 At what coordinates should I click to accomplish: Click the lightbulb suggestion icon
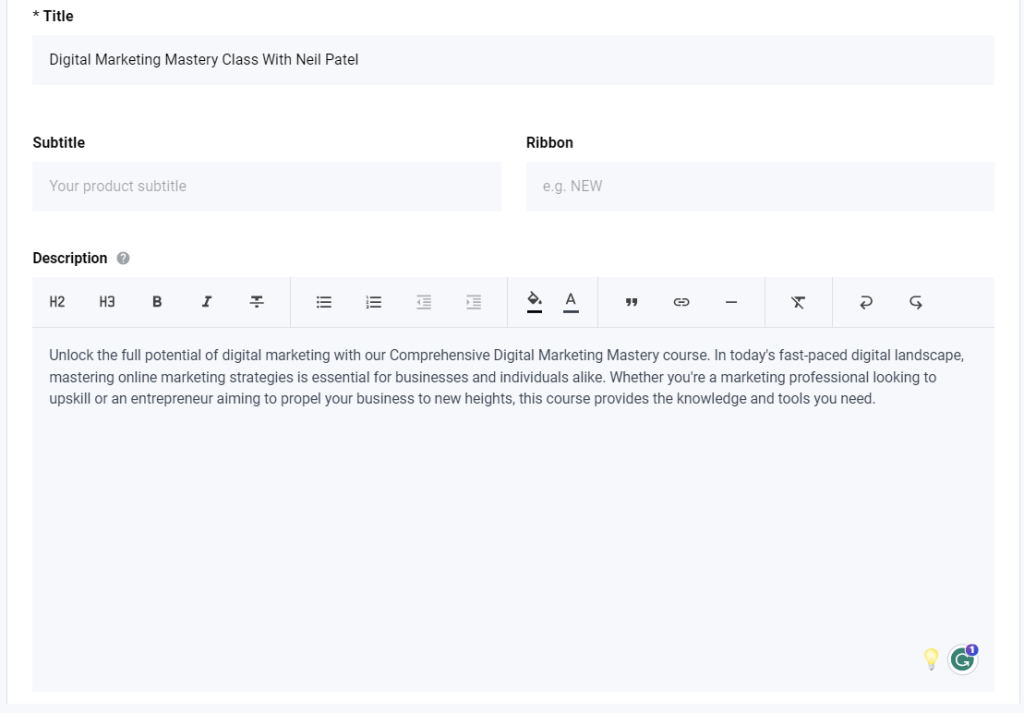[x=931, y=658]
